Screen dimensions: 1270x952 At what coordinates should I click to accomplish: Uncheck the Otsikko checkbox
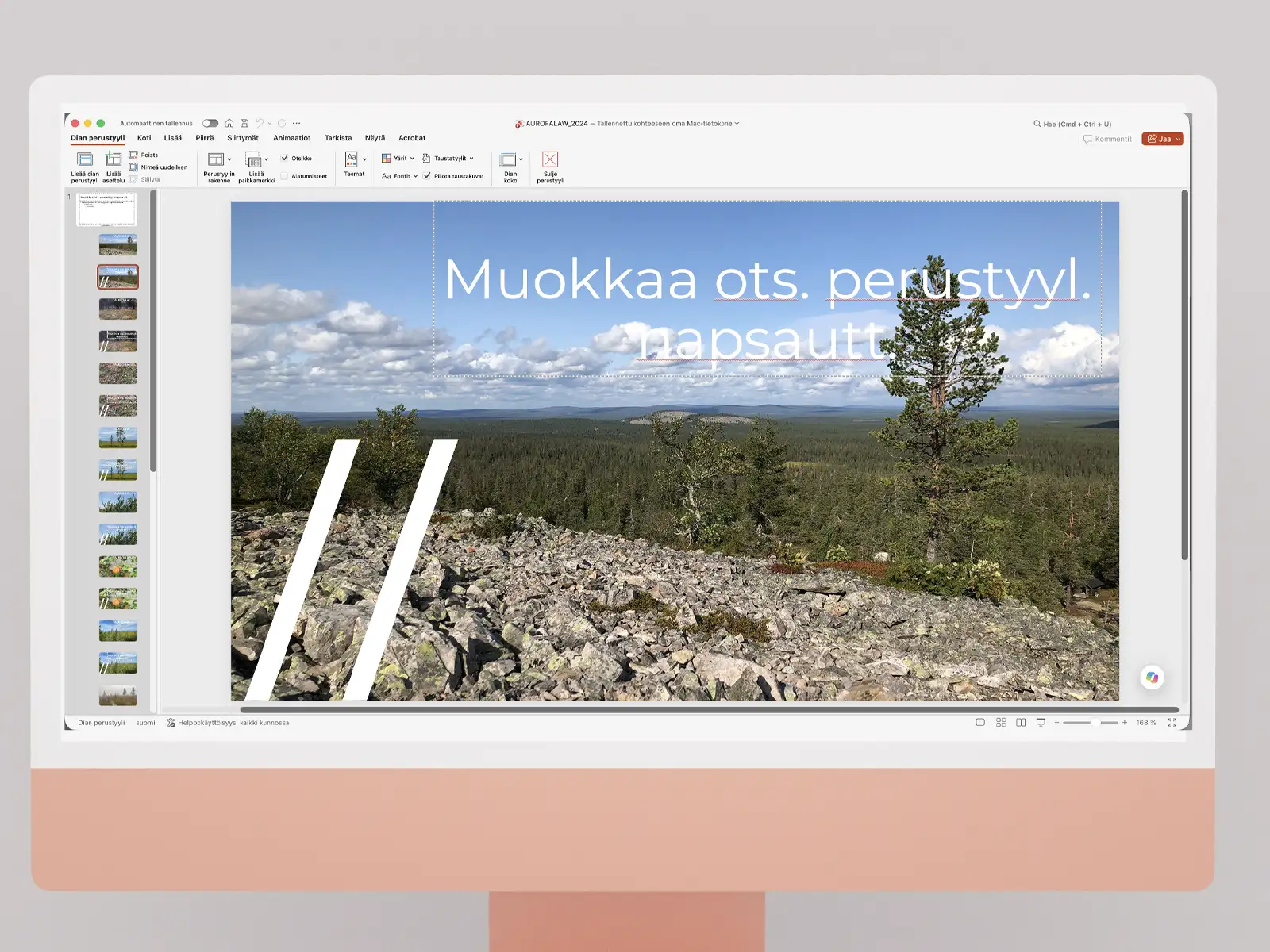tap(285, 158)
